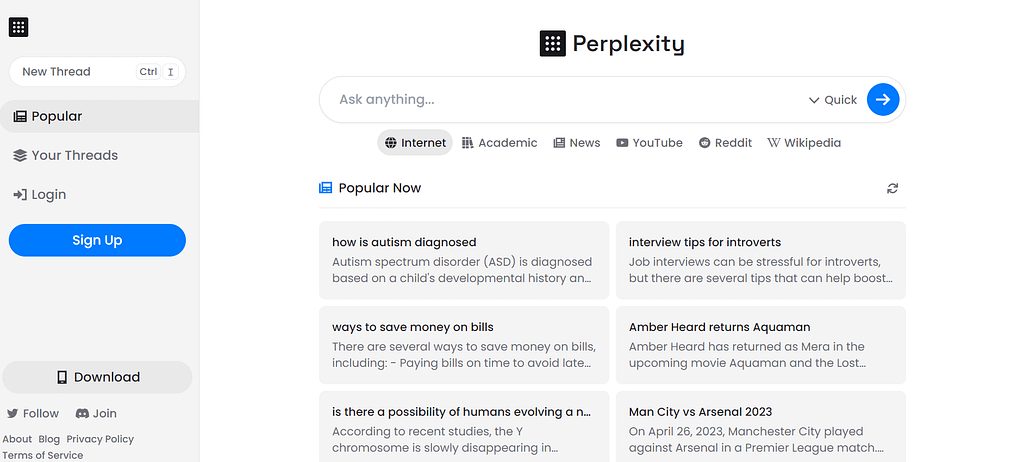Select the Internet search focus
The width and height of the screenshot is (1023, 462).
415,142
